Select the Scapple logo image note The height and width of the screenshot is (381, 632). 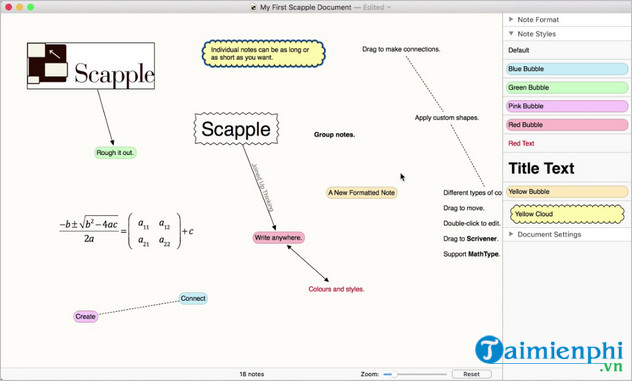pyautogui.click(x=91, y=66)
